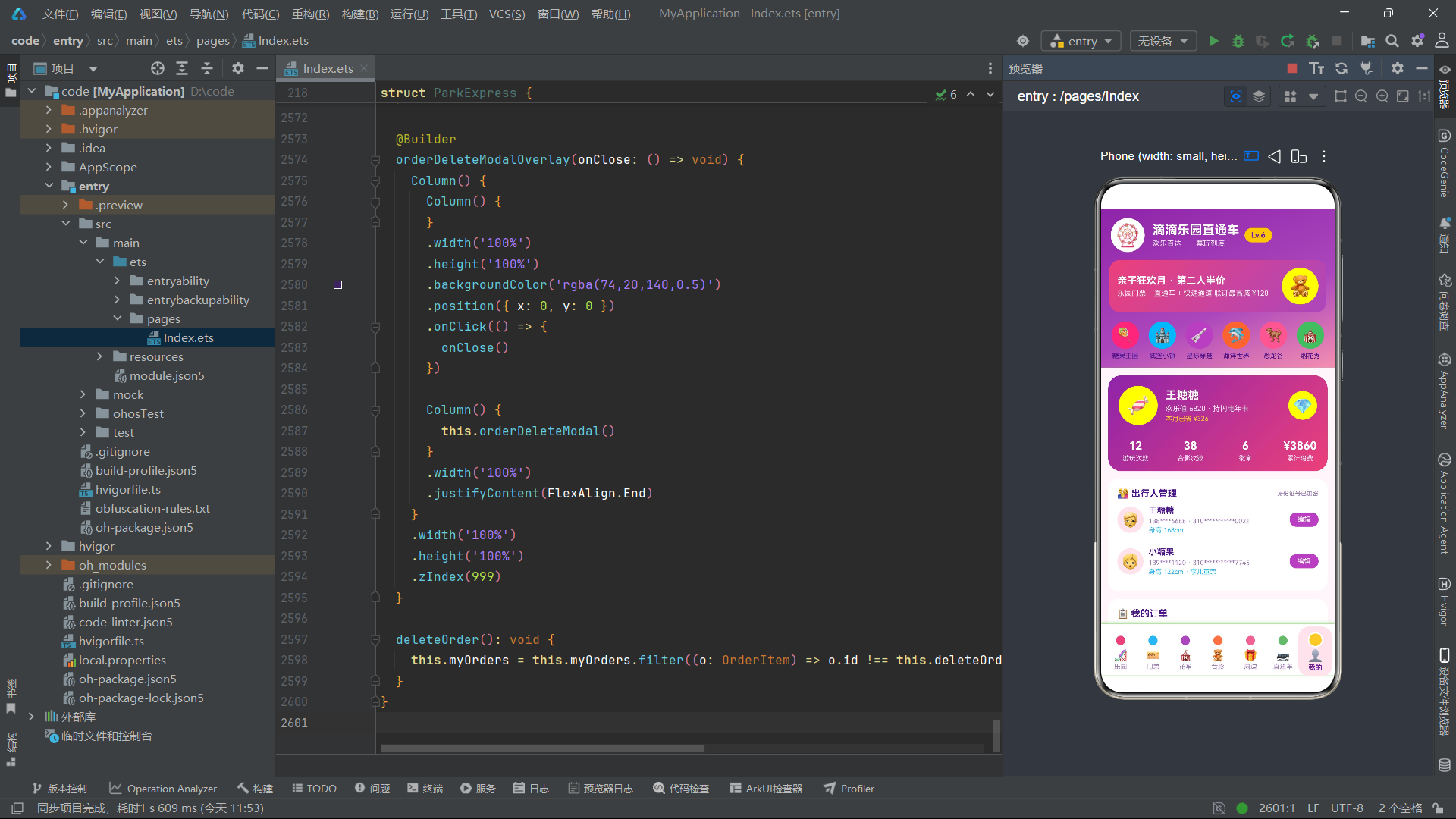Open entry run configuration dropdown
1456x819 pixels.
[x=1081, y=41]
